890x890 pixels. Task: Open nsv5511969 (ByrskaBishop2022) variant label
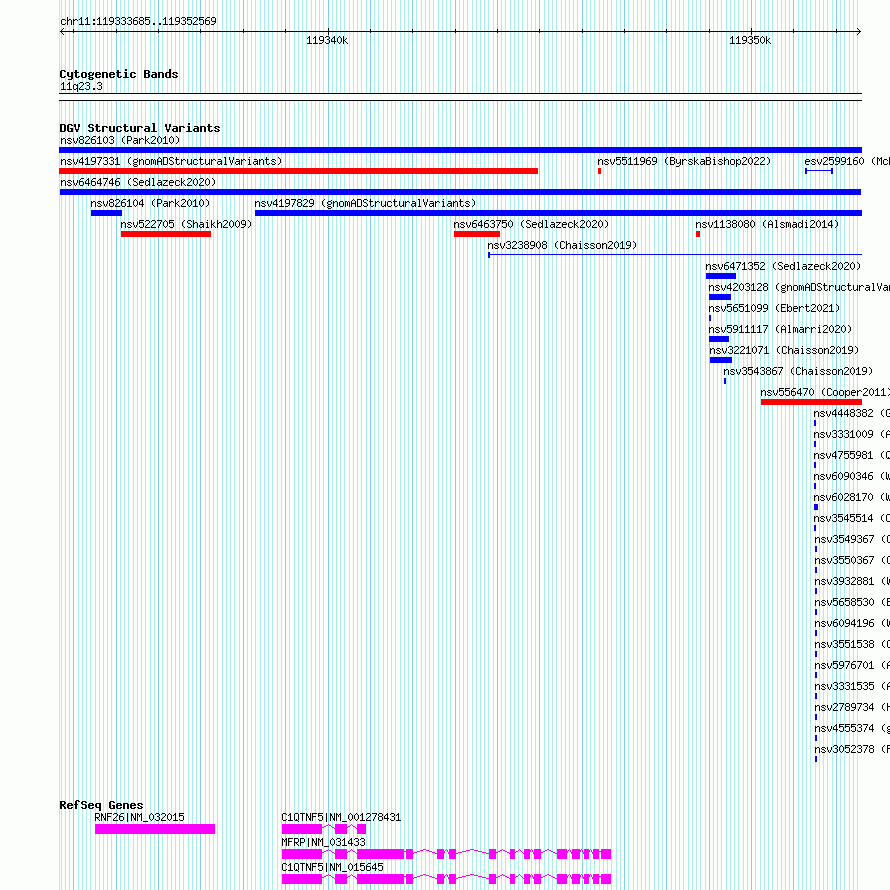(684, 161)
